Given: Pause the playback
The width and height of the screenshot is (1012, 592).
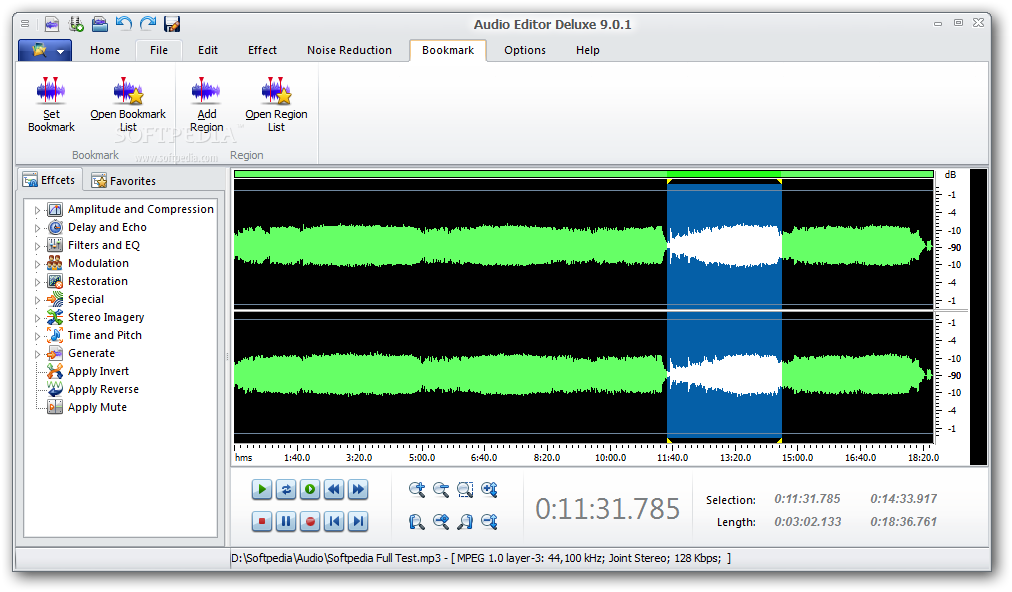Looking at the screenshot, I should 286,521.
